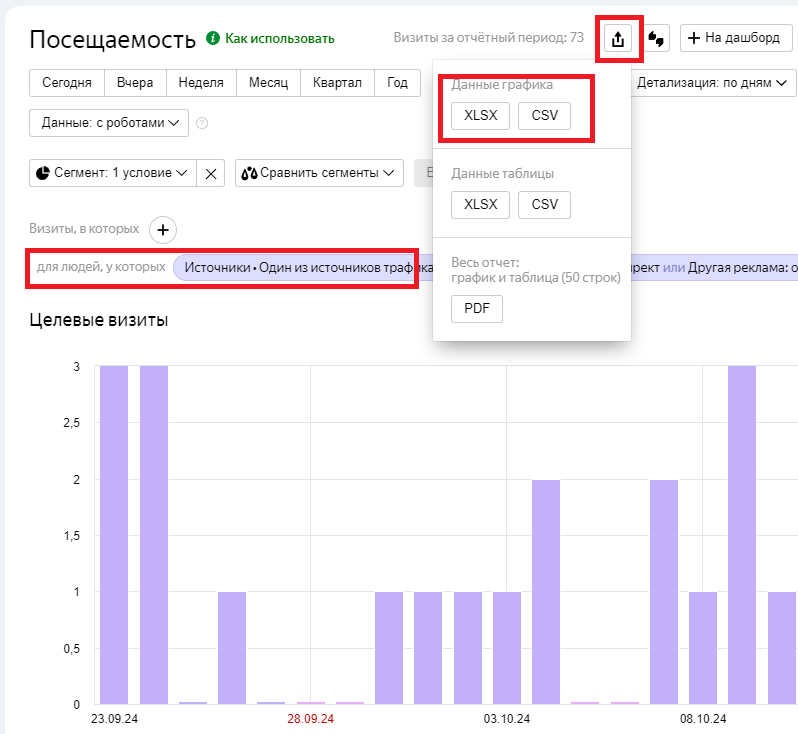Click the thumbs feedback icon
The image size is (798, 734).
point(656,39)
